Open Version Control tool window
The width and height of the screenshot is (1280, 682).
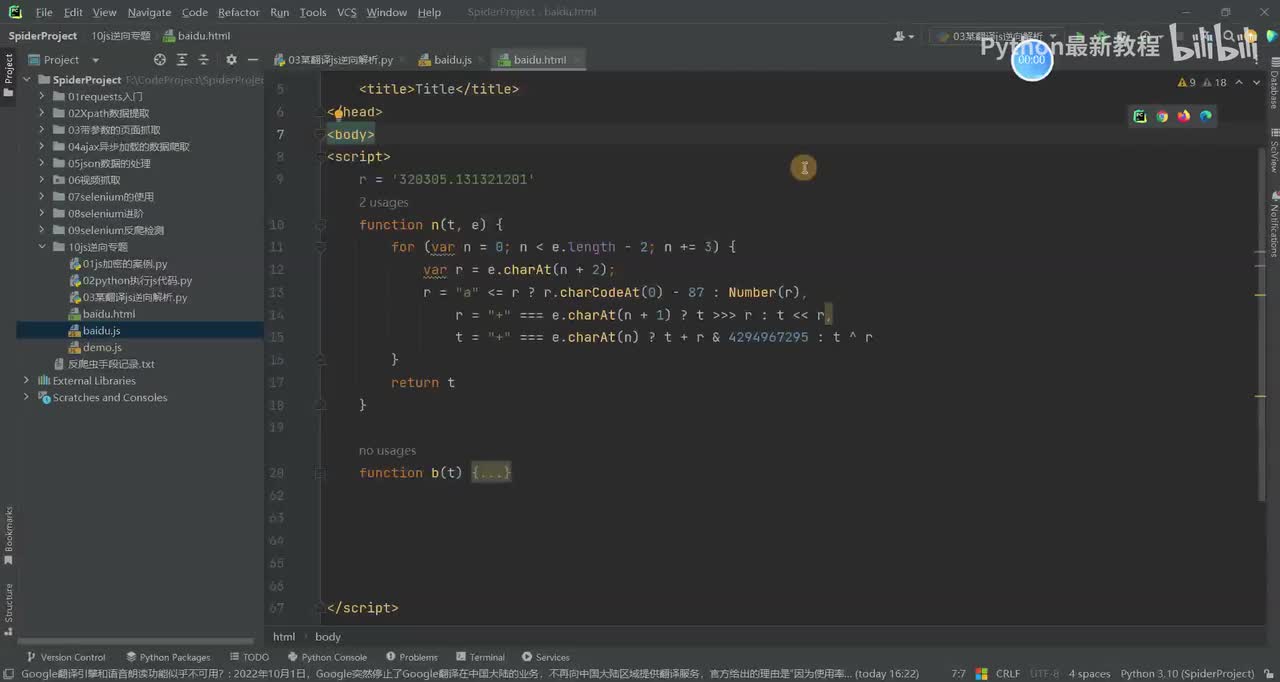(66, 657)
